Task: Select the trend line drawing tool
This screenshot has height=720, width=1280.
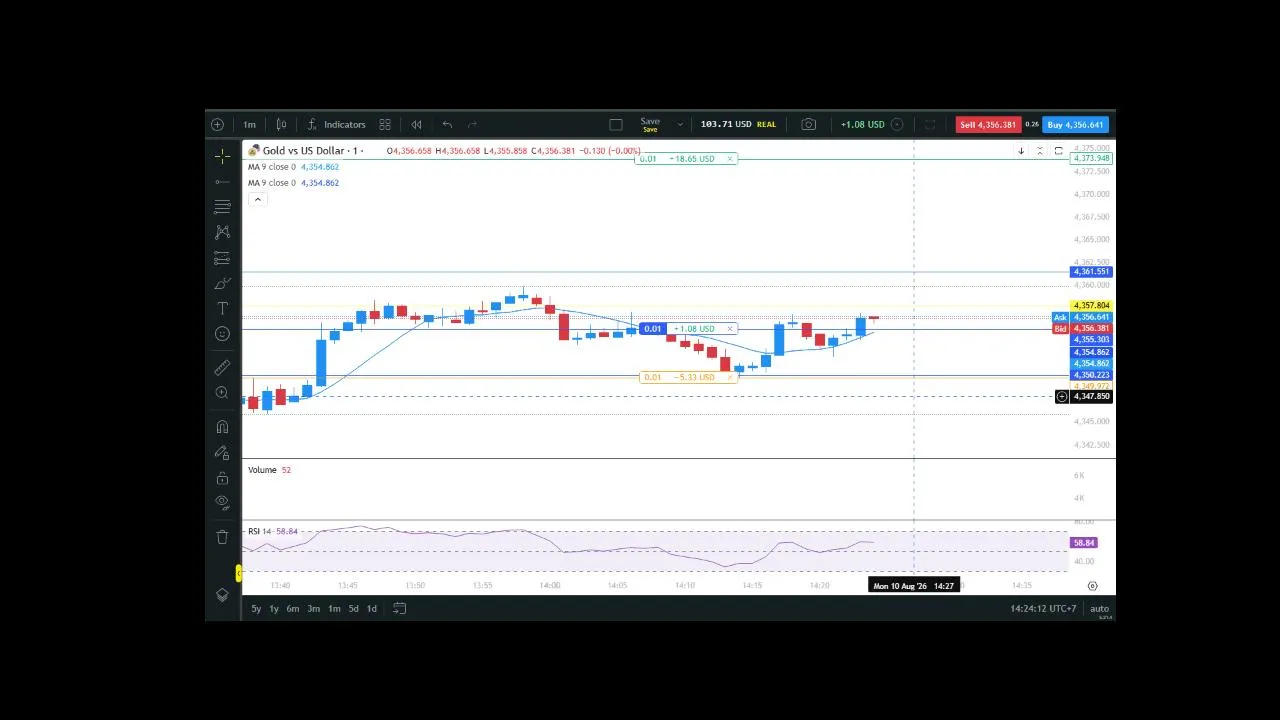Action: 222,182
